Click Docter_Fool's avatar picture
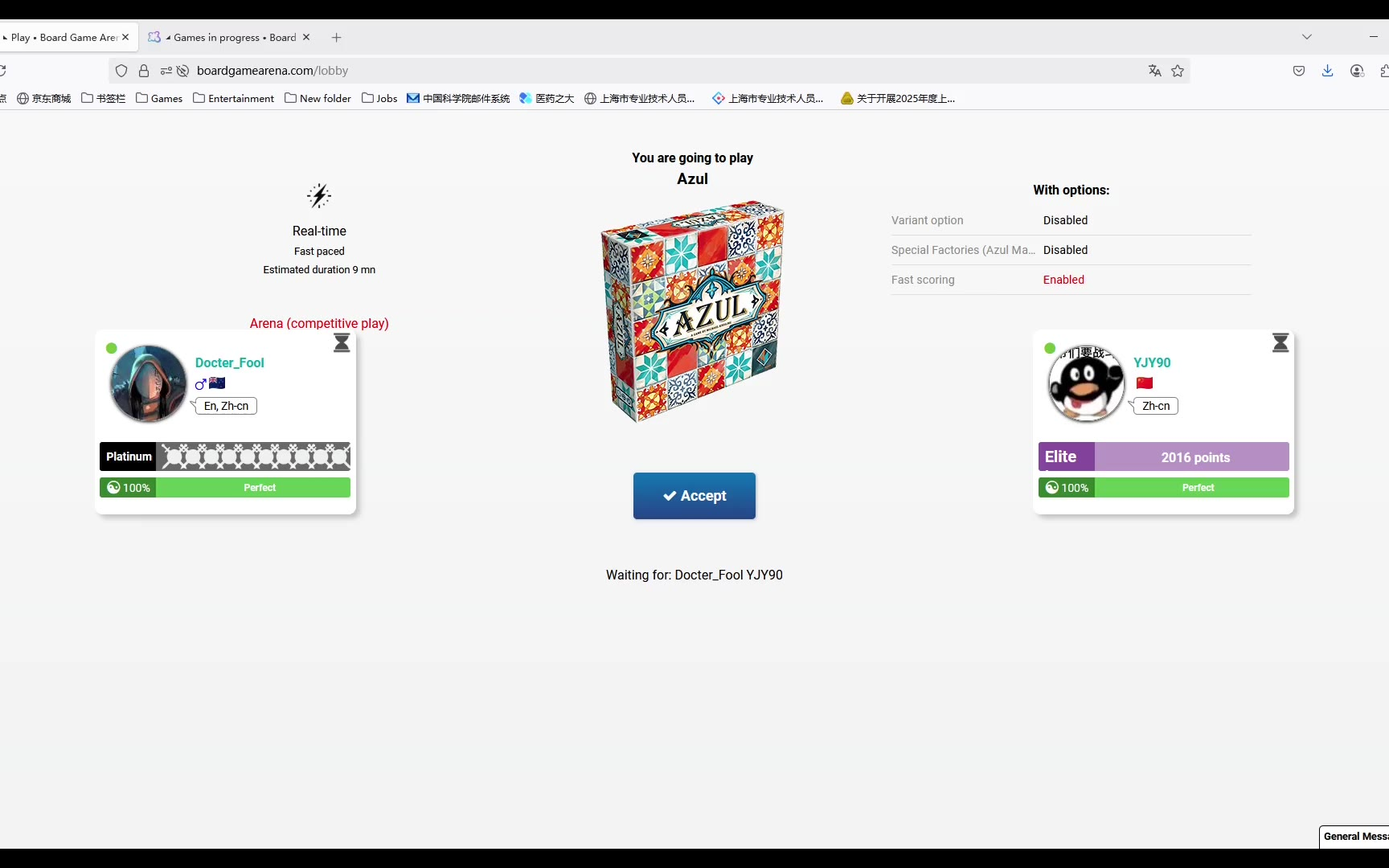This screenshot has height=868, width=1389. coord(148,383)
